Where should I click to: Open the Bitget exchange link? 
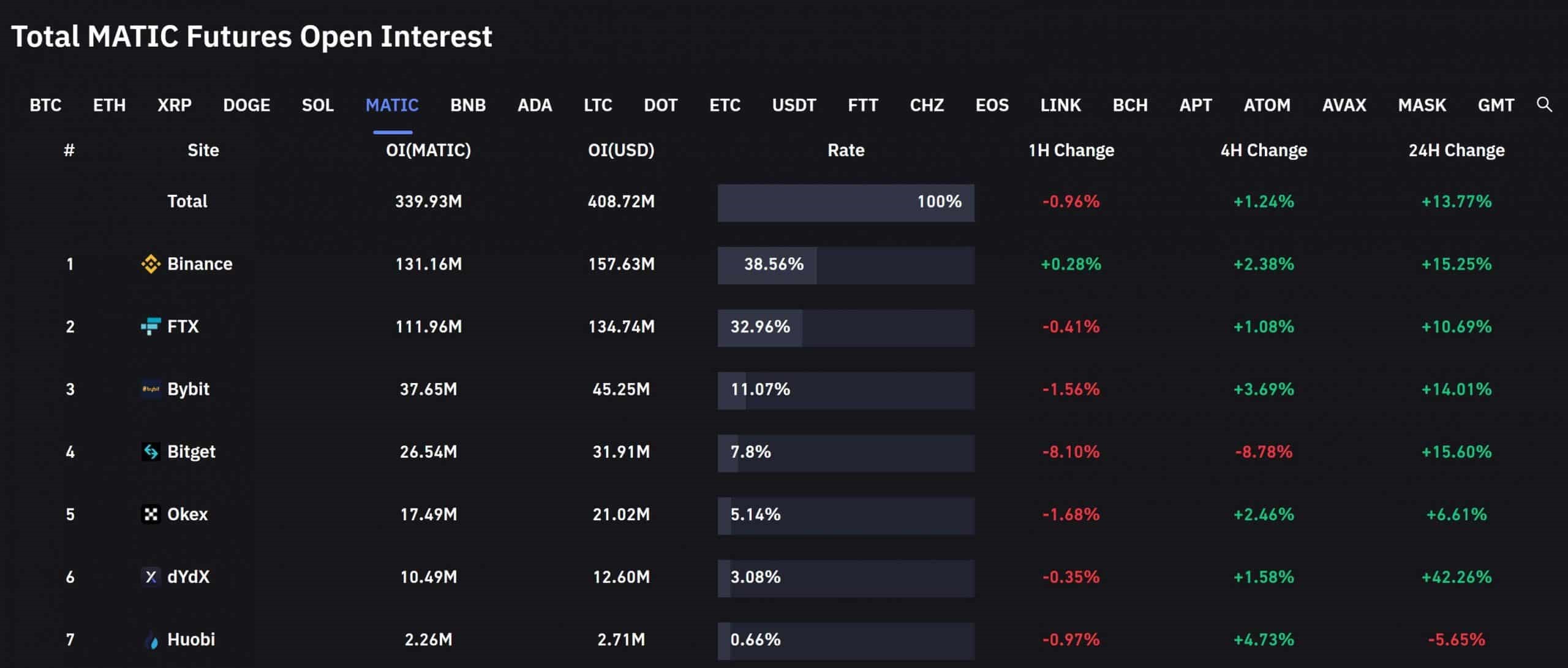191,452
